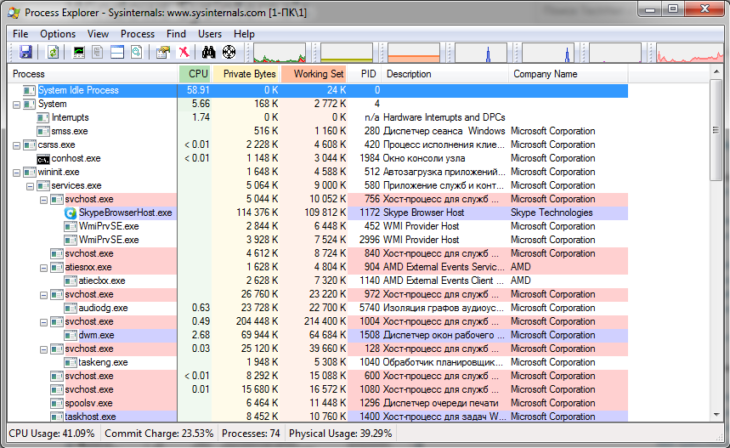
Task: Click the red X Kill Process icon
Action: (x=184, y=52)
